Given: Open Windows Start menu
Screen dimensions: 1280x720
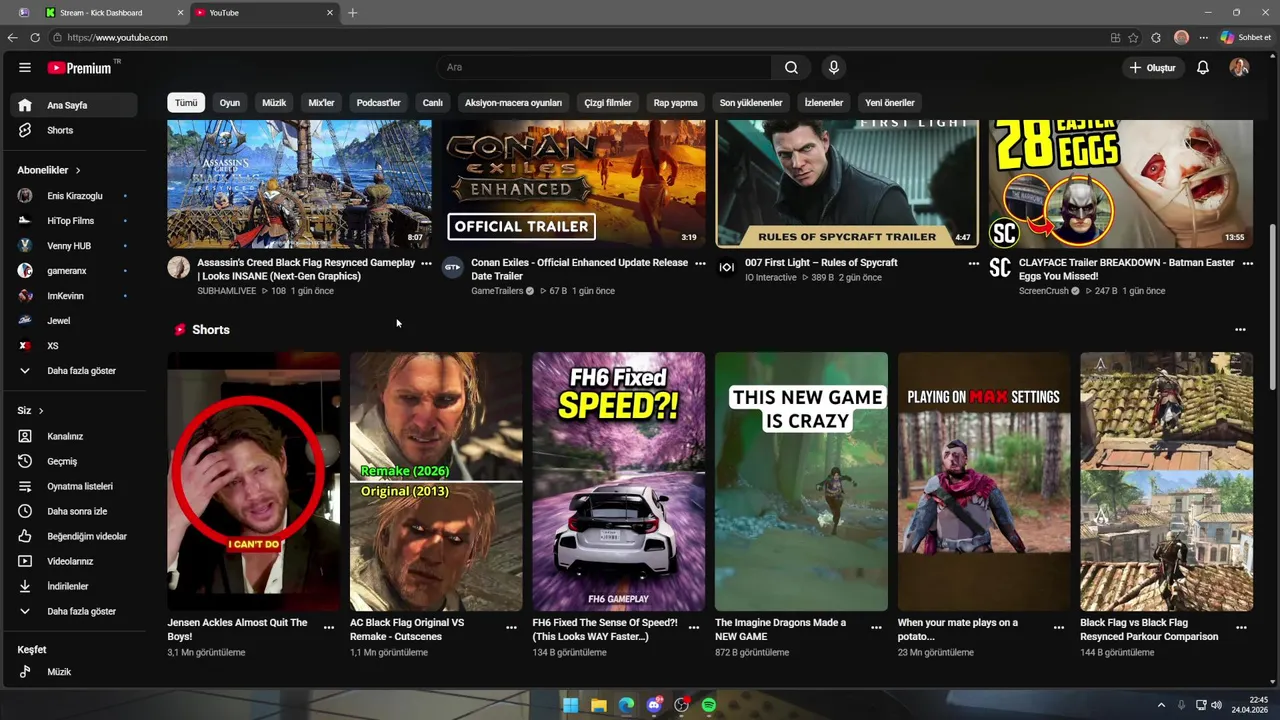Looking at the screenshot, I should point(570,705).
